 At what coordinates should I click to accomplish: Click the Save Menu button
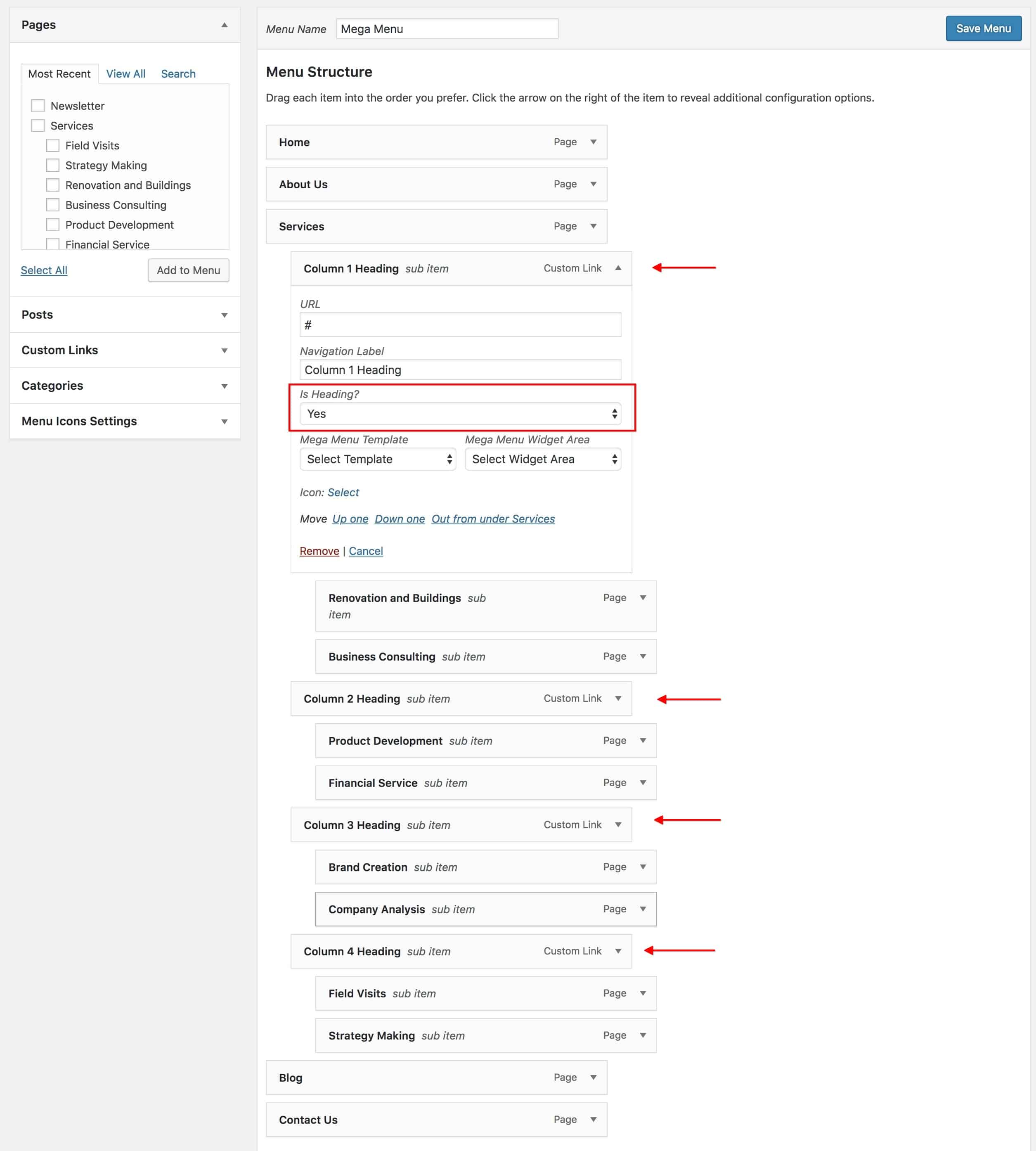(983, 28)
